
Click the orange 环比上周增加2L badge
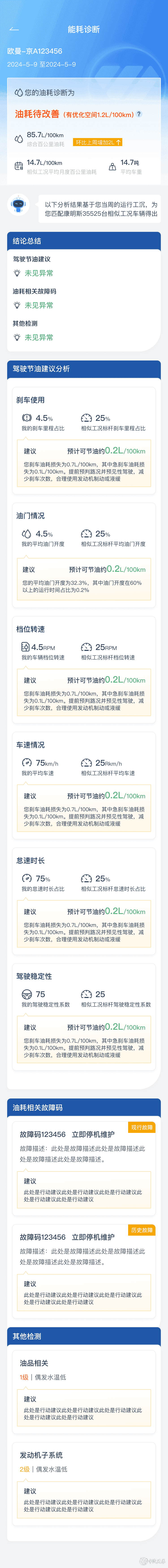(98, 143)
